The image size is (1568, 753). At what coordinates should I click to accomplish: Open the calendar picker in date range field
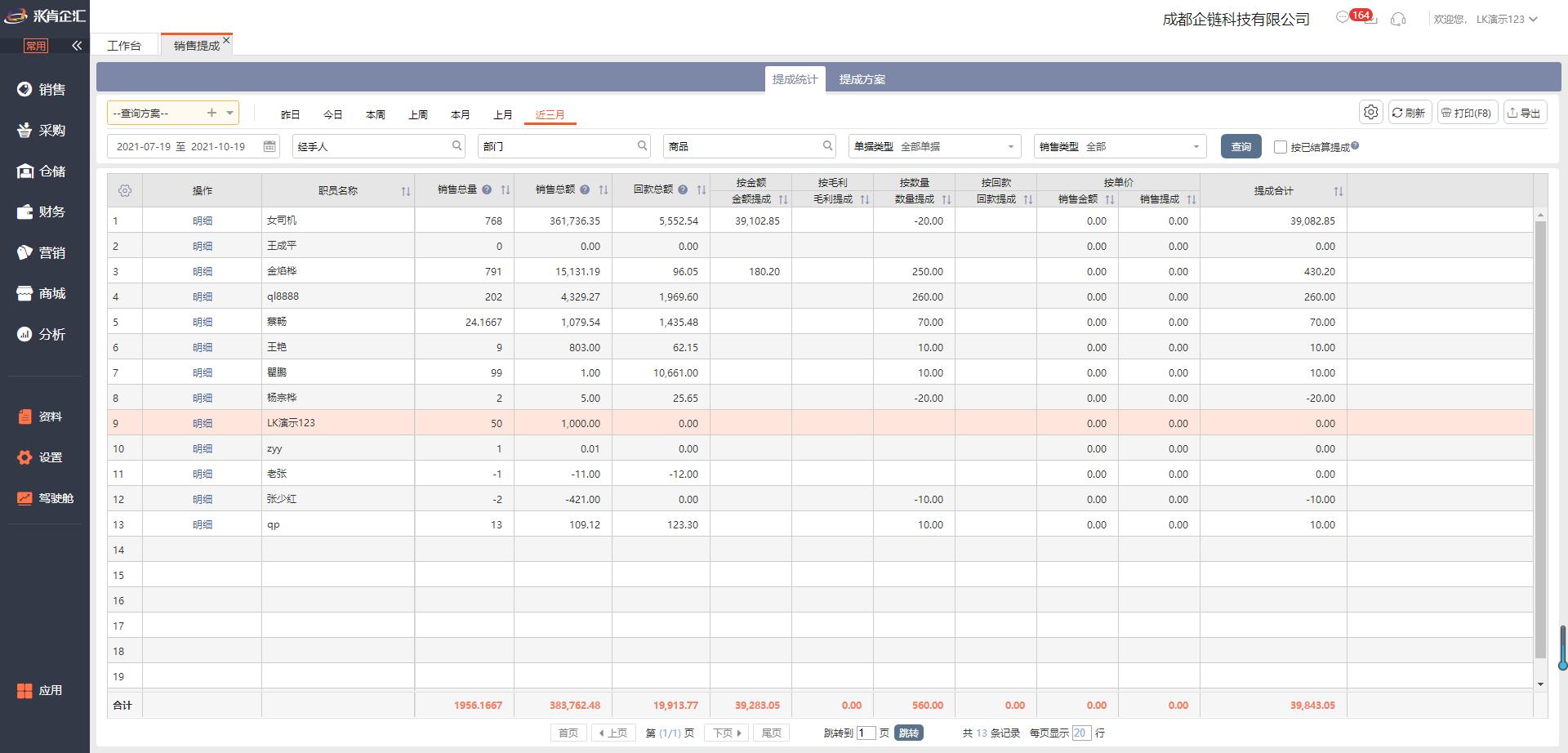pyautogui.click(x=269, y=146)
